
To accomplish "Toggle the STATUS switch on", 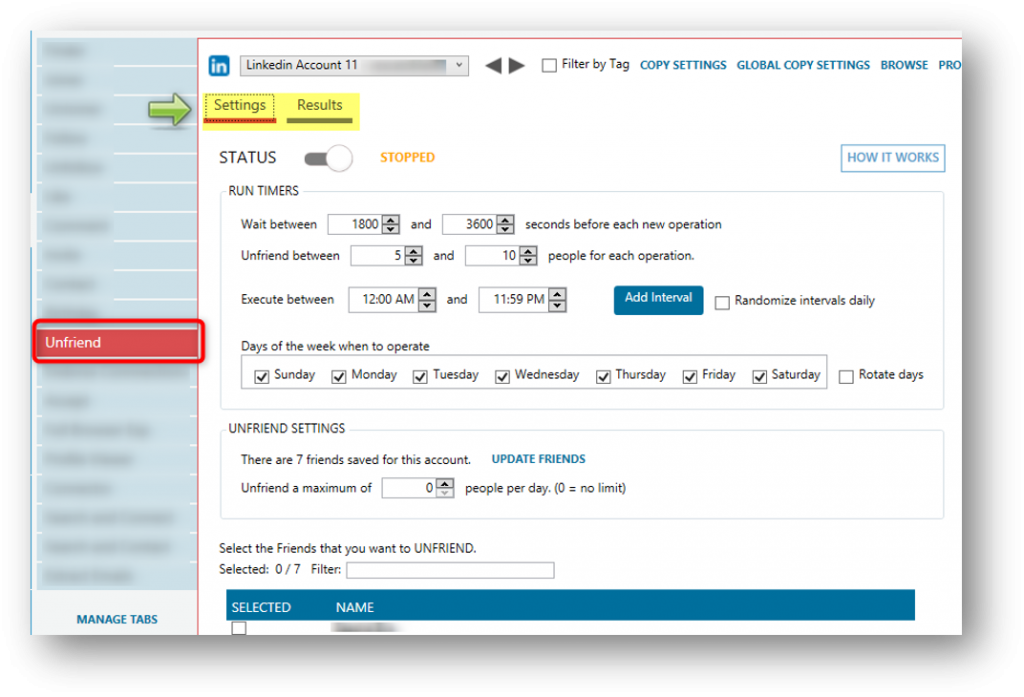I will coord(328,158).
